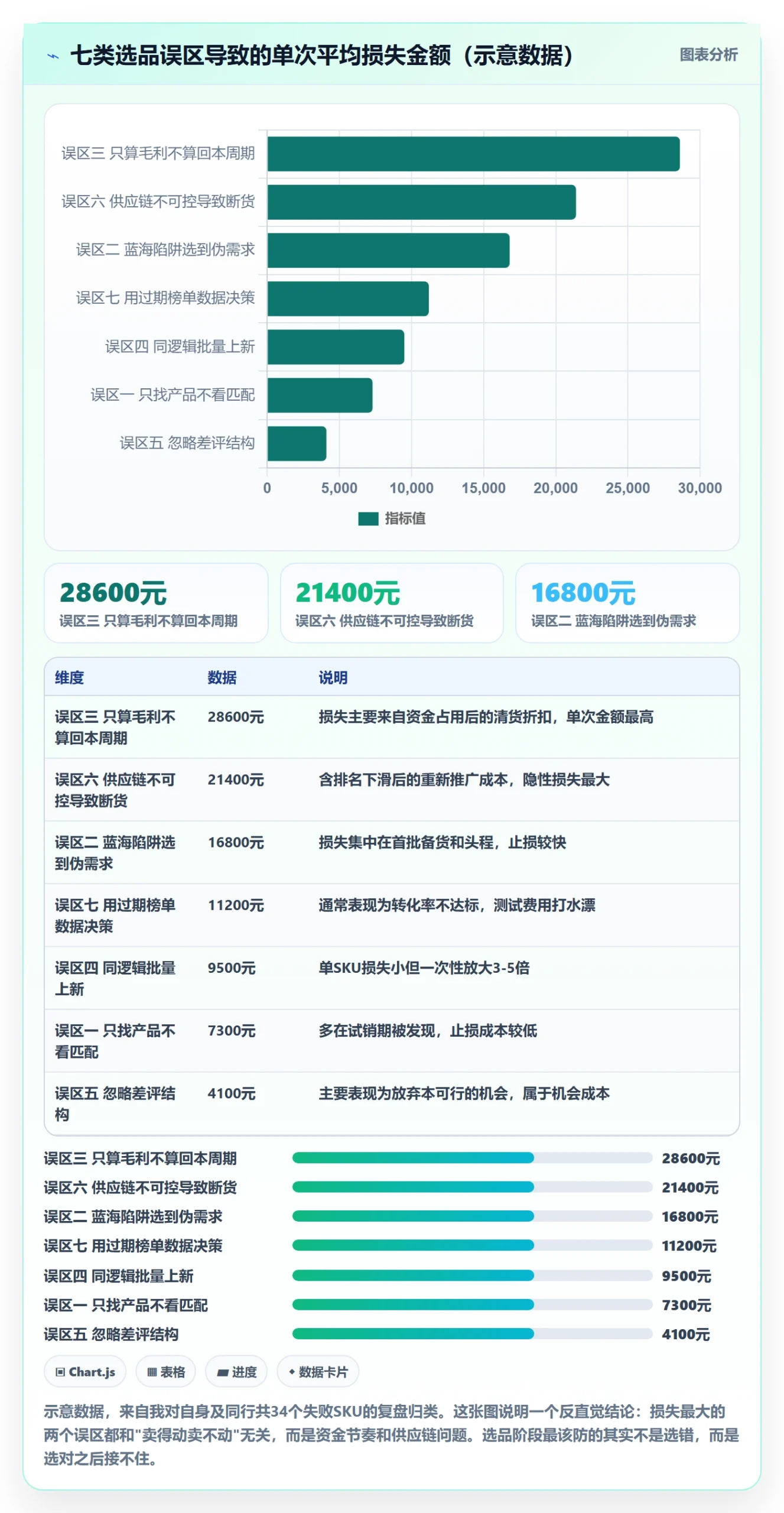
Task: Click the table cell reading 单SKU损失小但一次性放大3-5倍
Action: [424, 967]
